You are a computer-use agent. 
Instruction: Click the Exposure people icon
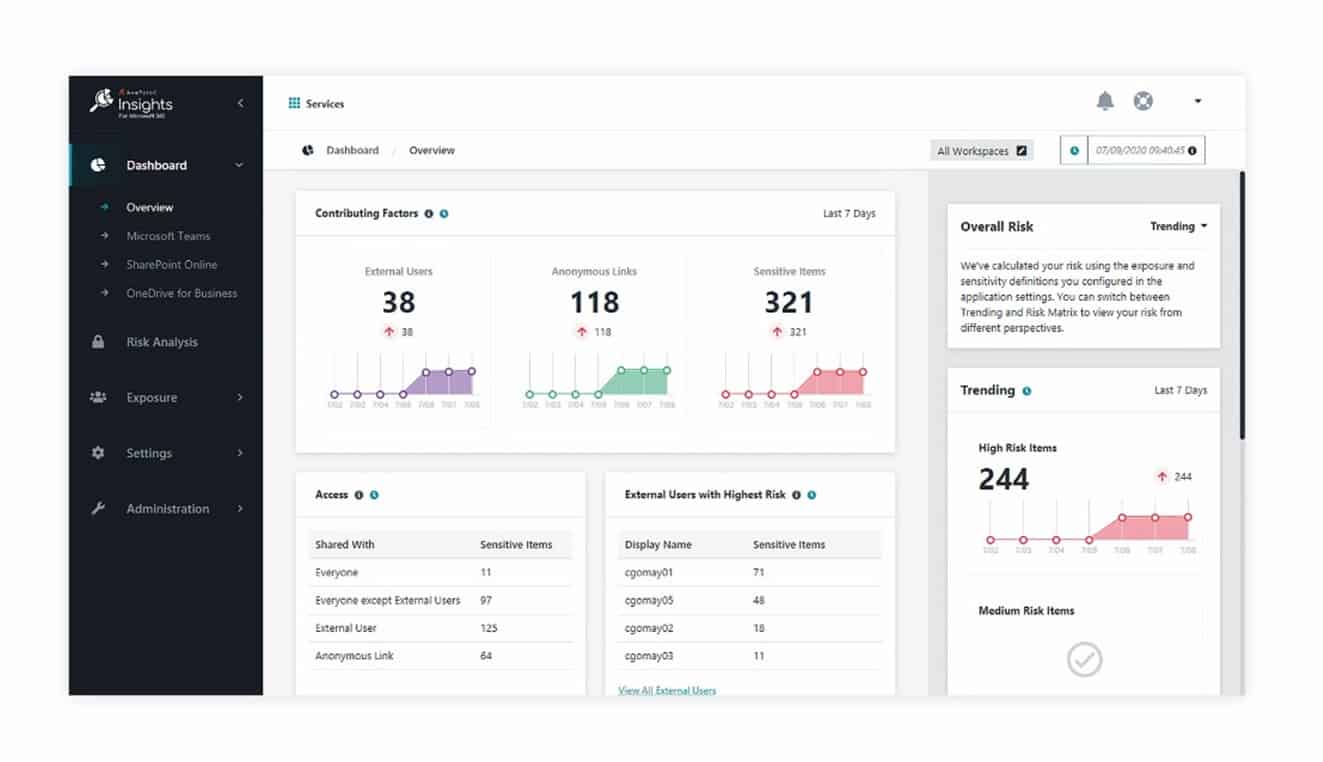click(x=98, y=397)
